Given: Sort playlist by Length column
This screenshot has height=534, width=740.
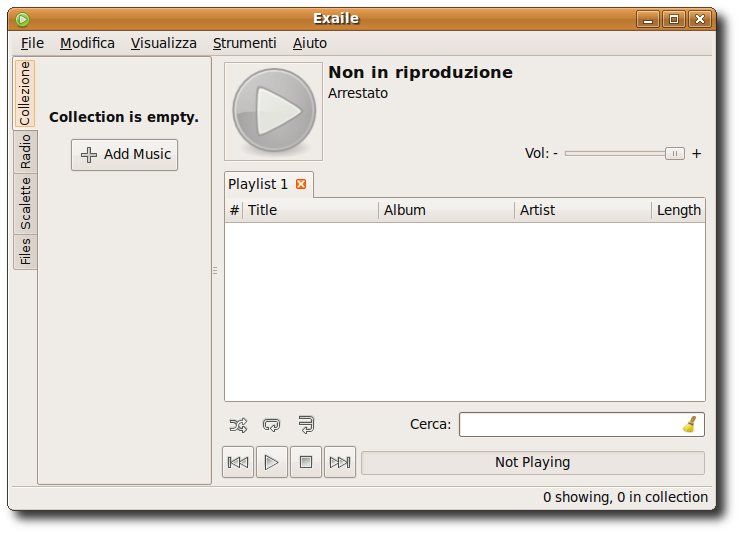Looking at the screenshot, I should pyautogui.click(x=679, y=210).
